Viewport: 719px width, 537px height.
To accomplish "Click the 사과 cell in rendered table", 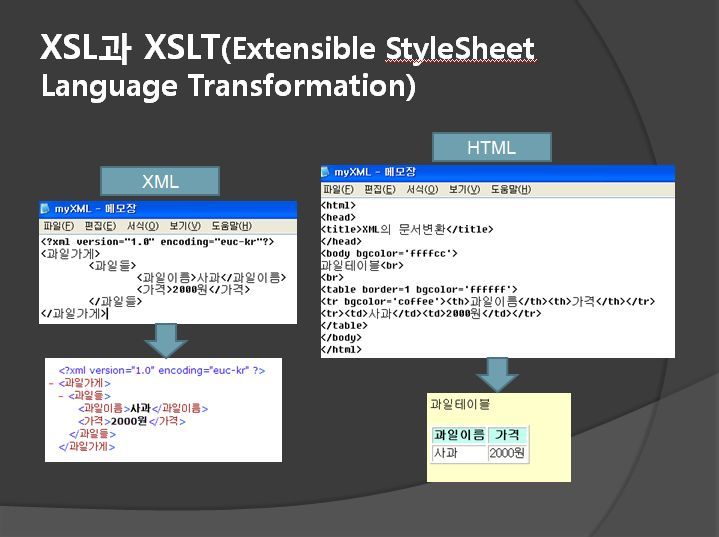I will 459,453.
